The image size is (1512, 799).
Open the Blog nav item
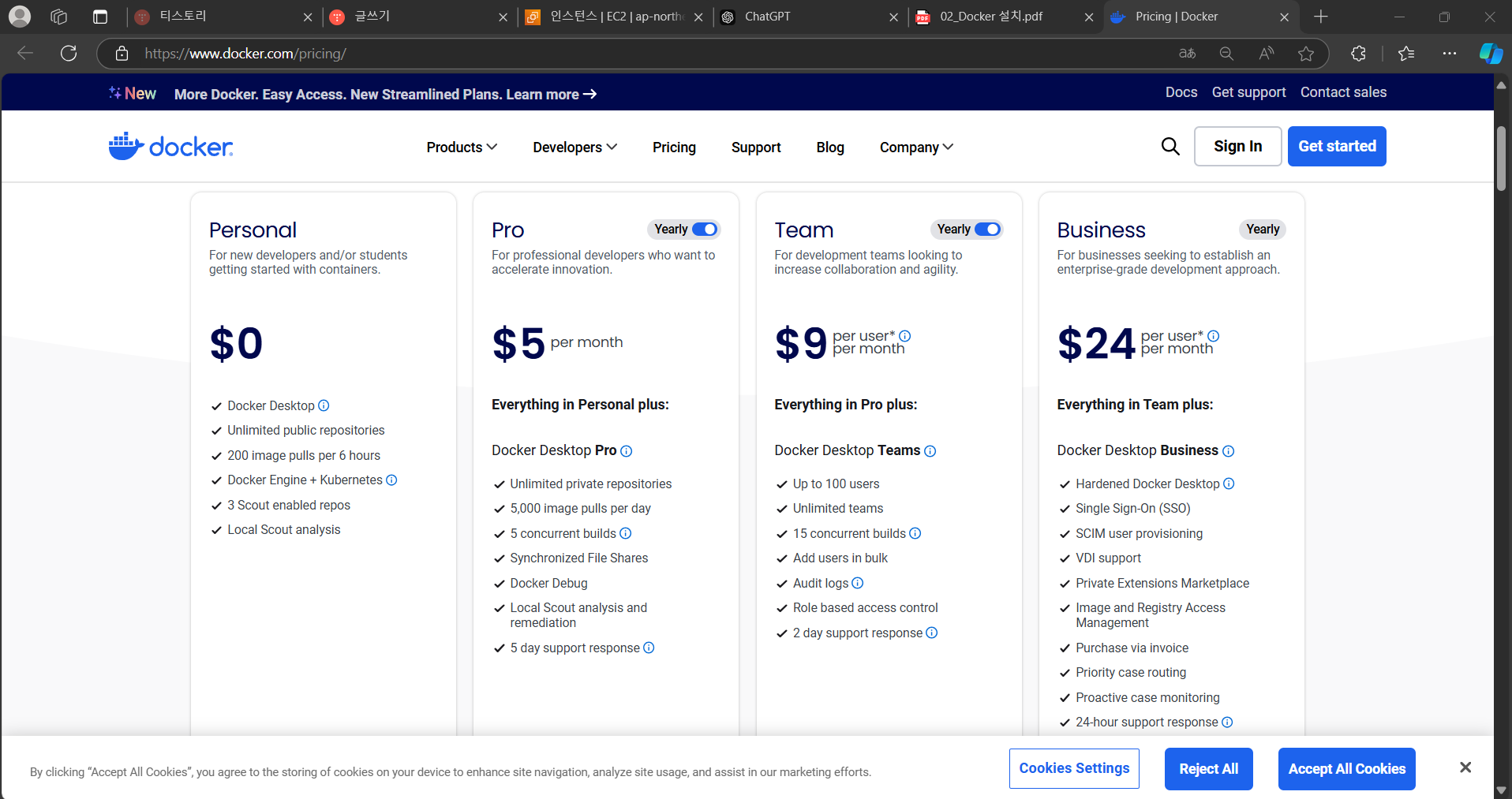pos(830,147)
